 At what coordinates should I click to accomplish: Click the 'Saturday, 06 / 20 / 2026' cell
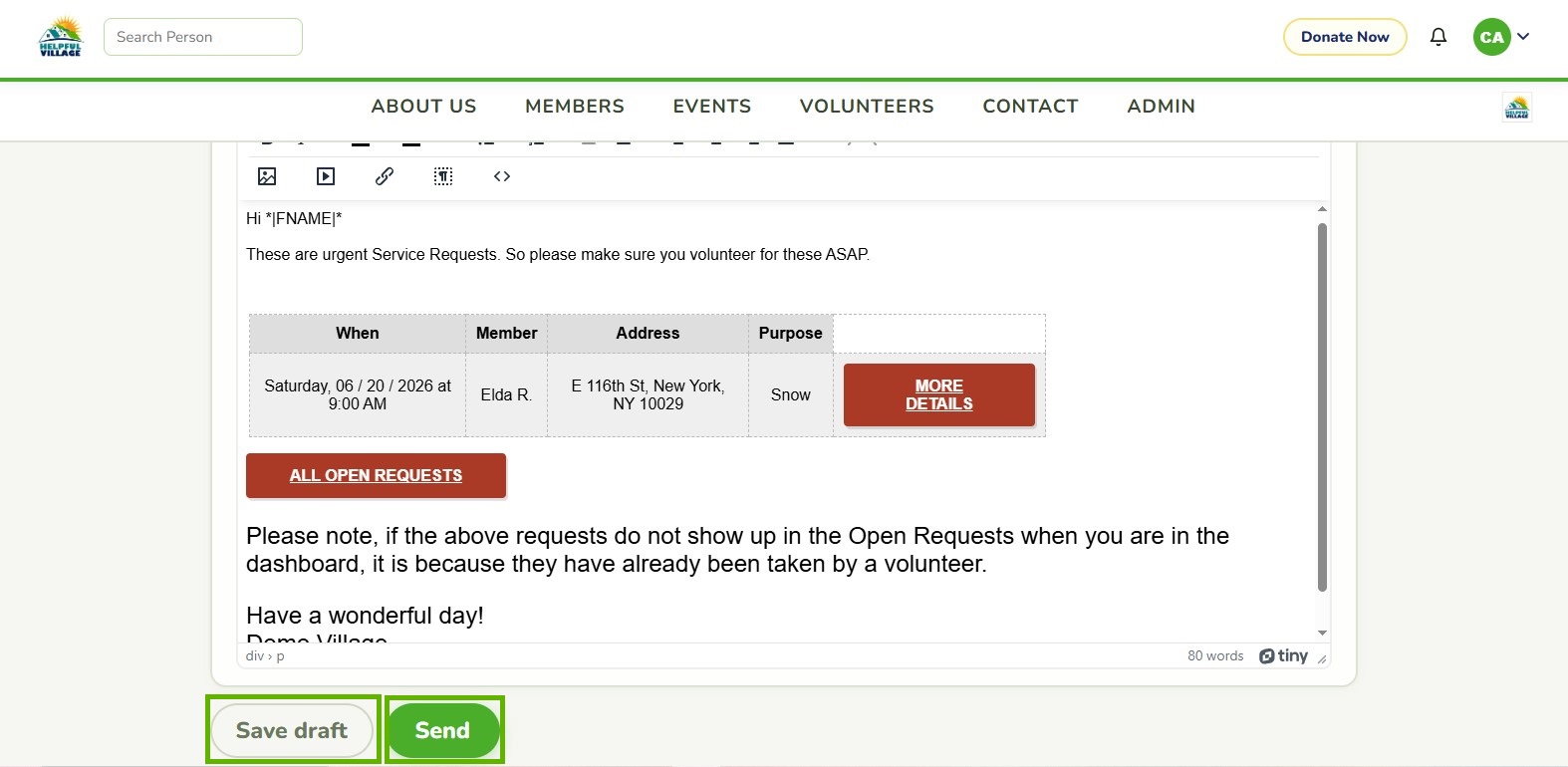[358, 394]
